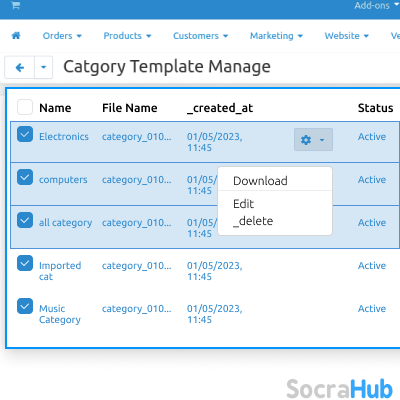Viewport: 400px width, 400px height.
Task: Choose Download from the context menu
Action: (260, 181)
